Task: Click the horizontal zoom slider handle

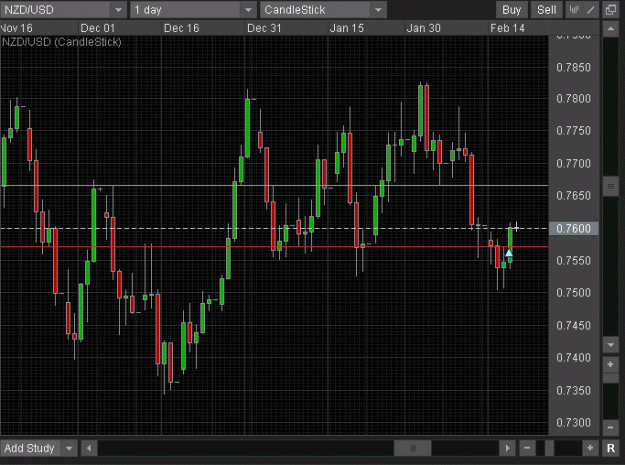Action: [x=549, y=448]
